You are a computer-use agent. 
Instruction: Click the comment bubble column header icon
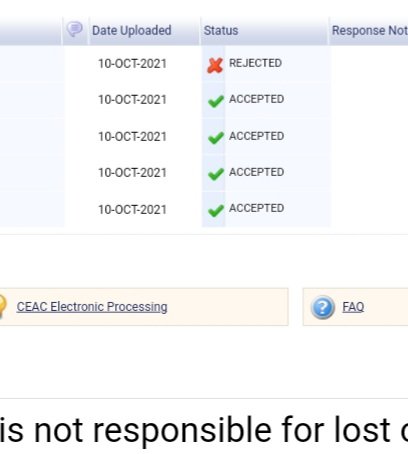pyautogui.click(x=75, y=29)
